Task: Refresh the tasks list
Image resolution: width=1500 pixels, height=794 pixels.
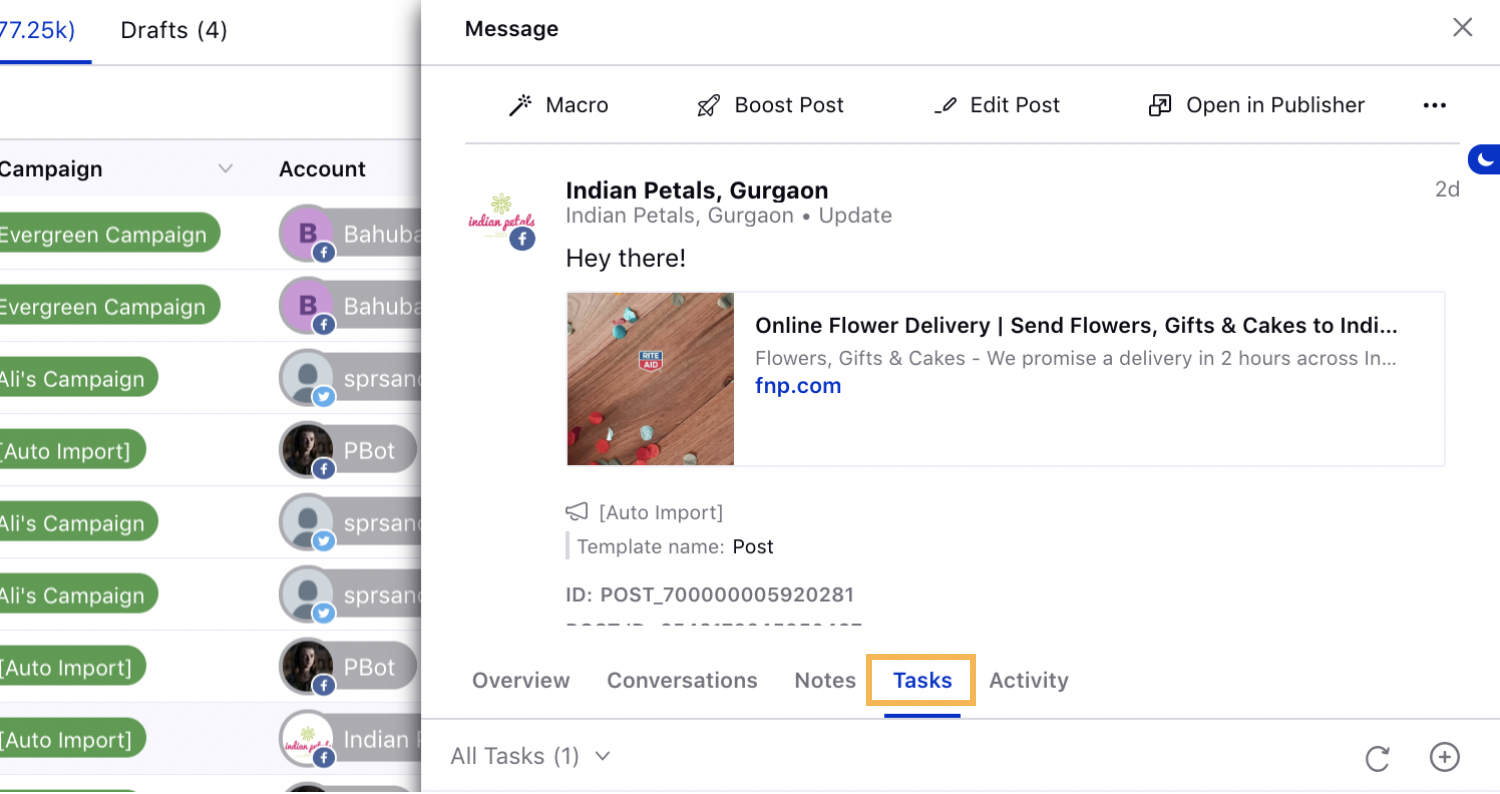Action: (1378, 758)
